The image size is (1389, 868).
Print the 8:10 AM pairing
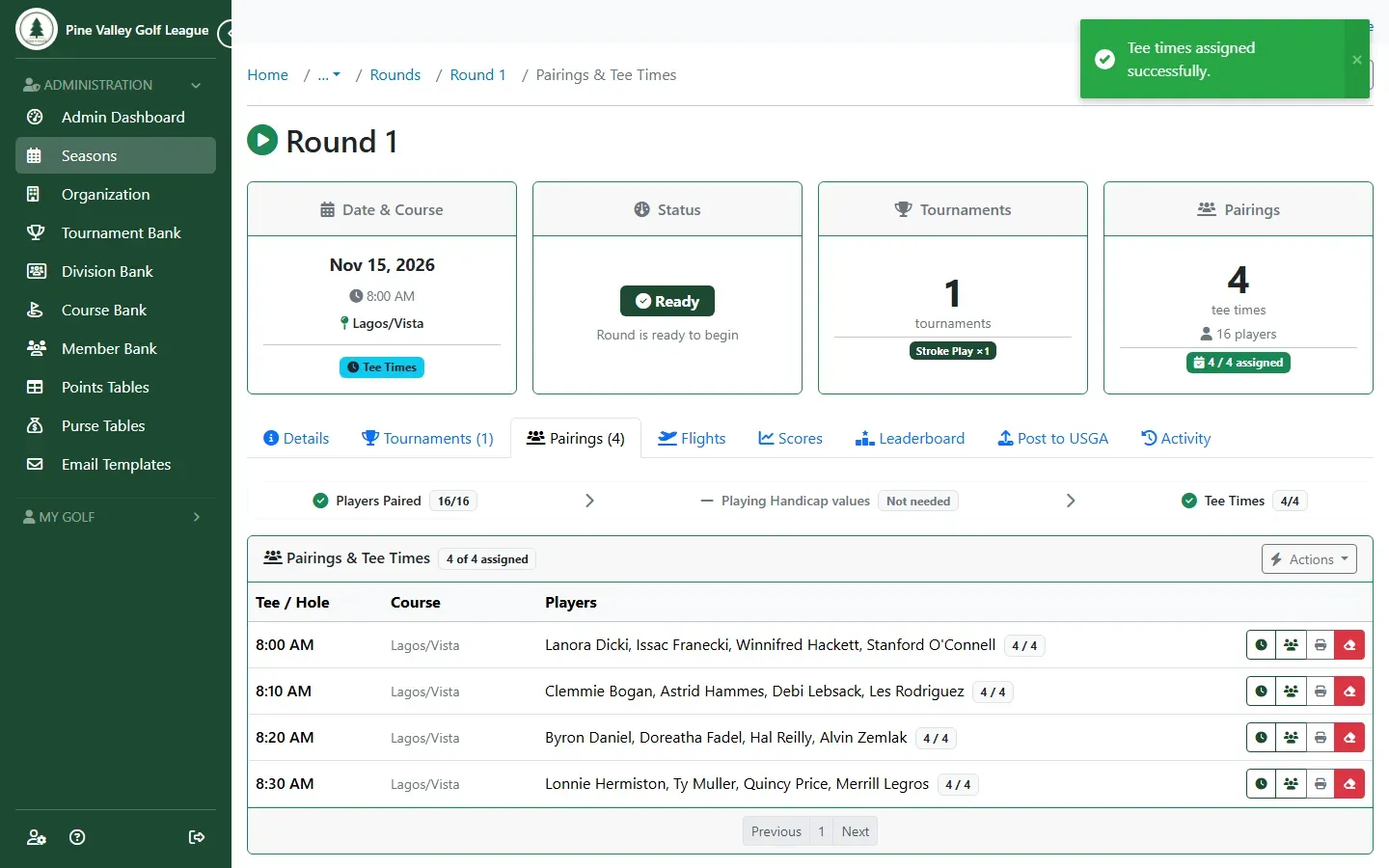click(1321, 692)
